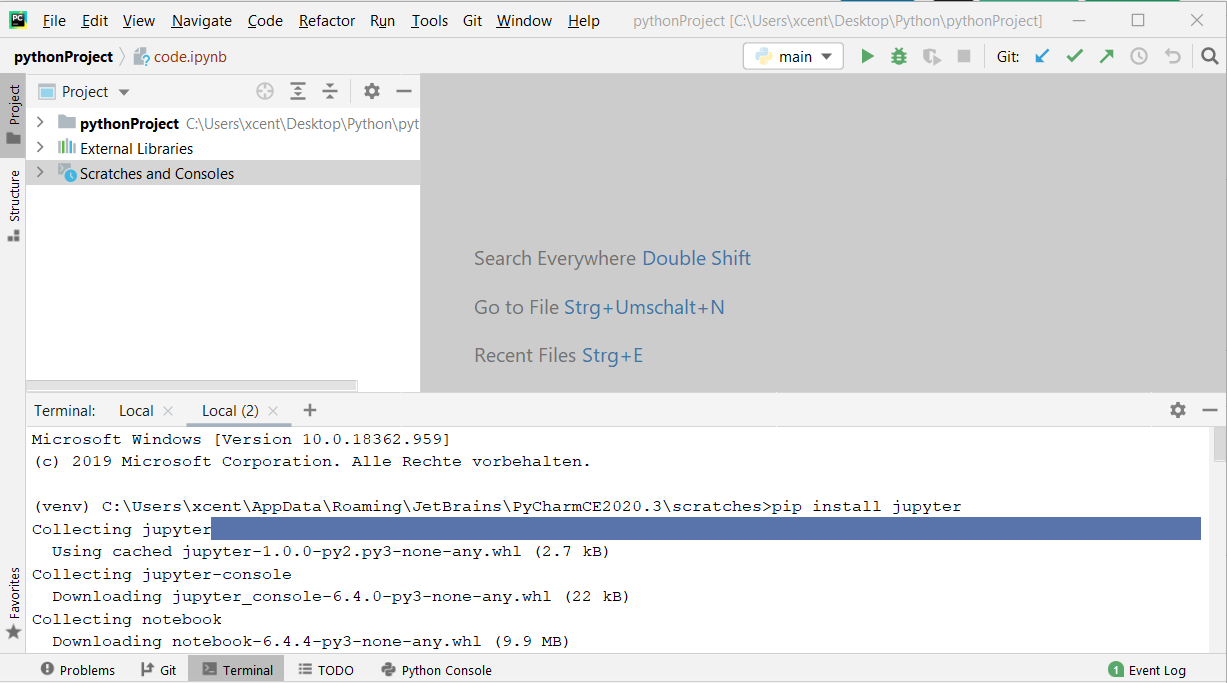This screenshot has width=1227, height=683.
Task: Open the Git menu in menu bar
Action: pos(473,21)
